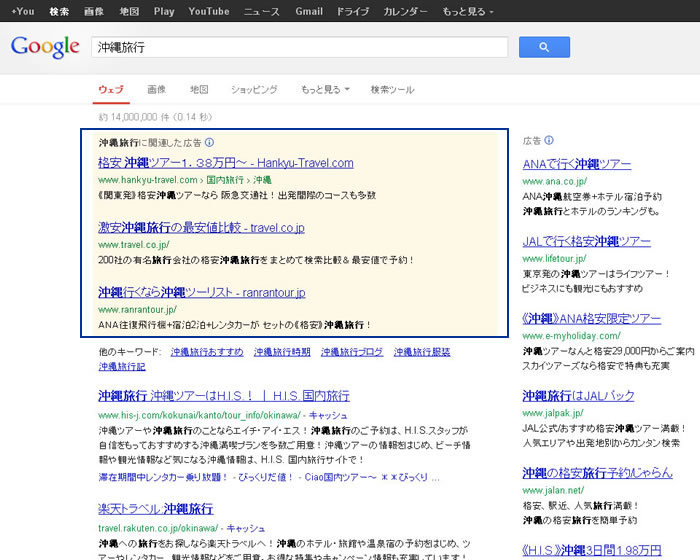The height and width of the screenshot is (560, 700).
Task: Open 沖縄の格安旅行予約じゃらん side ad
Action: [x=597, y=473]
